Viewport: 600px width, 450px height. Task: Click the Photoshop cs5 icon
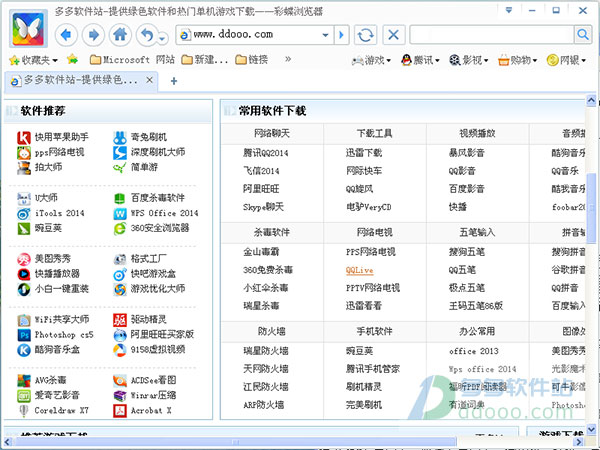click(24, 335)
